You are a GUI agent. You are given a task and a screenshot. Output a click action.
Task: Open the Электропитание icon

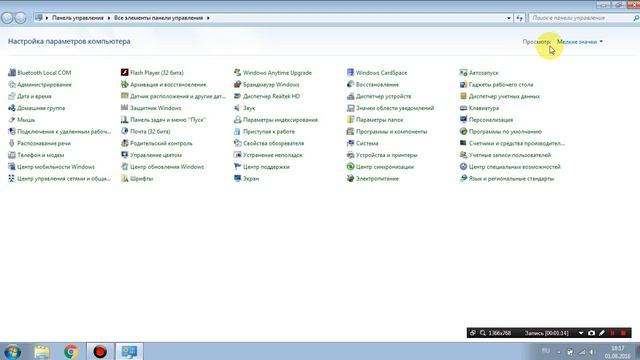click(350, 178)
